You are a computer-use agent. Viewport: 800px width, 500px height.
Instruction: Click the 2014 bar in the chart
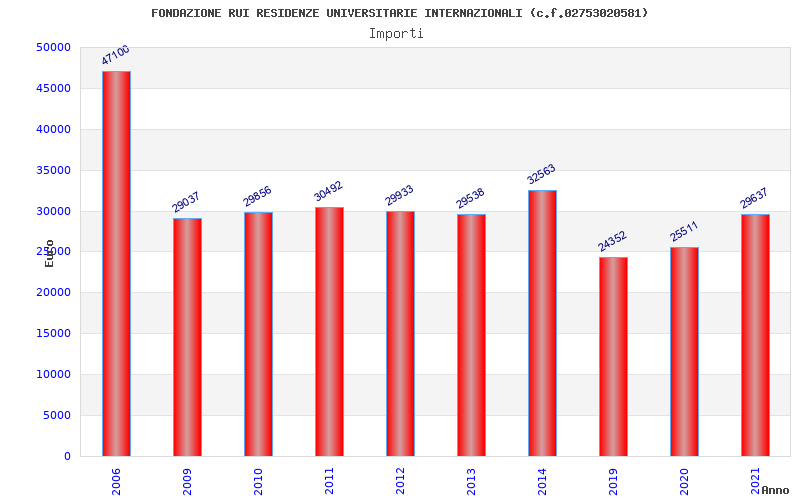[542, 323]
